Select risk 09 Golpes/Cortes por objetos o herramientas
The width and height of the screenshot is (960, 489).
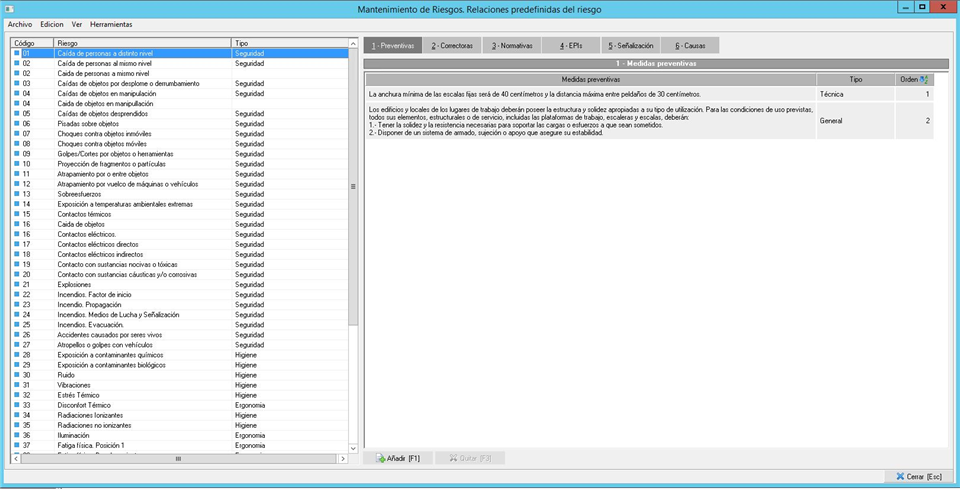[180, 154]
